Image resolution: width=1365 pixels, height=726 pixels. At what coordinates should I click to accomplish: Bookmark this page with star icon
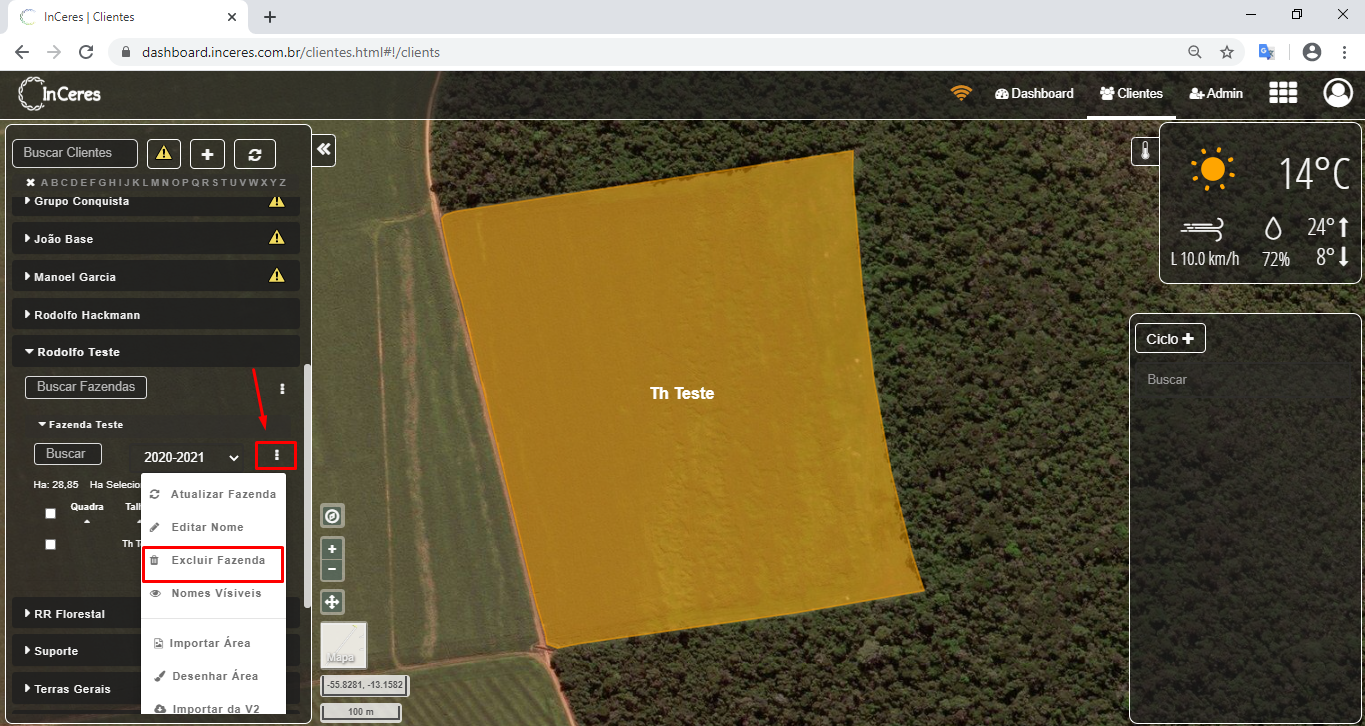pyautogui.click(x=1227, y=52)
